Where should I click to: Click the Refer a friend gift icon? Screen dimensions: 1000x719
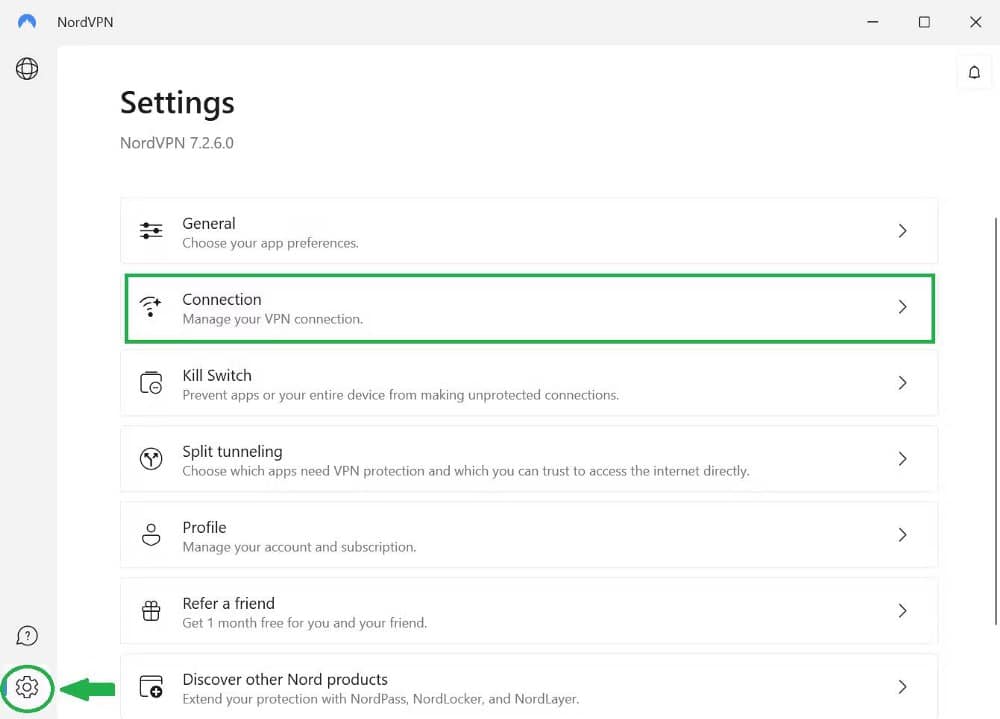point(151,611)
